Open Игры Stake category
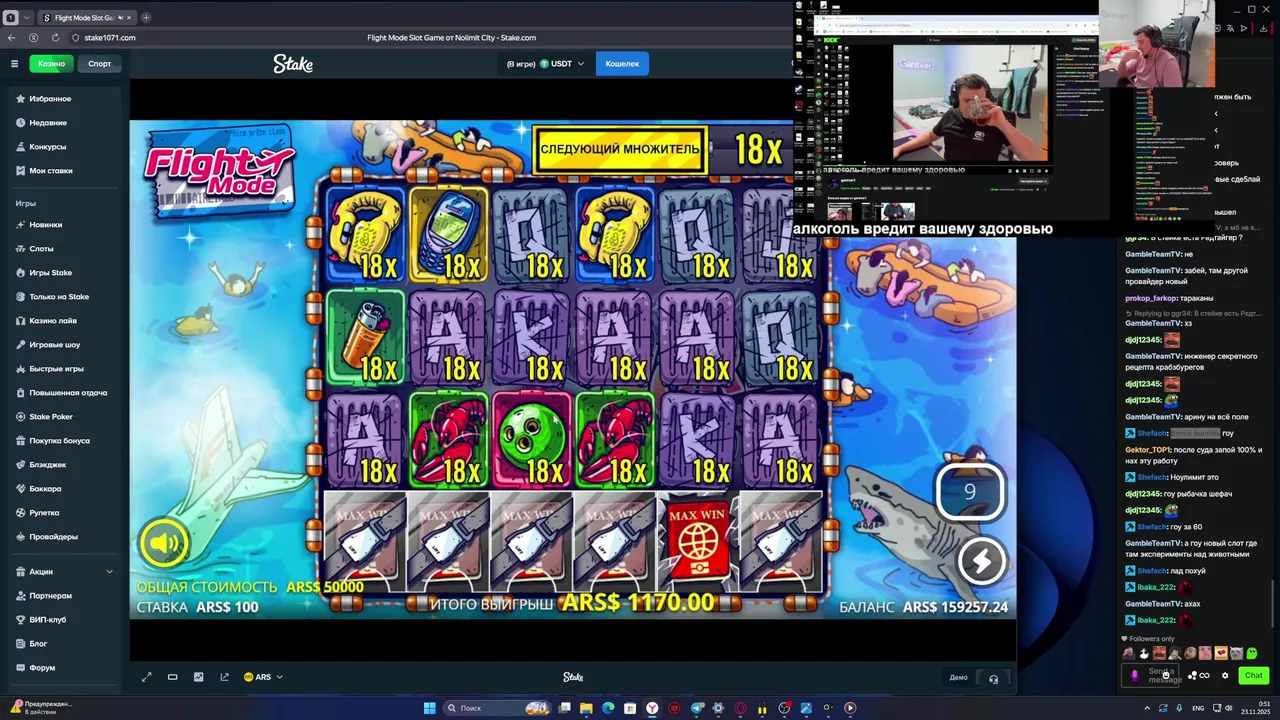Screen dimensions: 1280x720 pyautogui.click(x=50, y=273)
